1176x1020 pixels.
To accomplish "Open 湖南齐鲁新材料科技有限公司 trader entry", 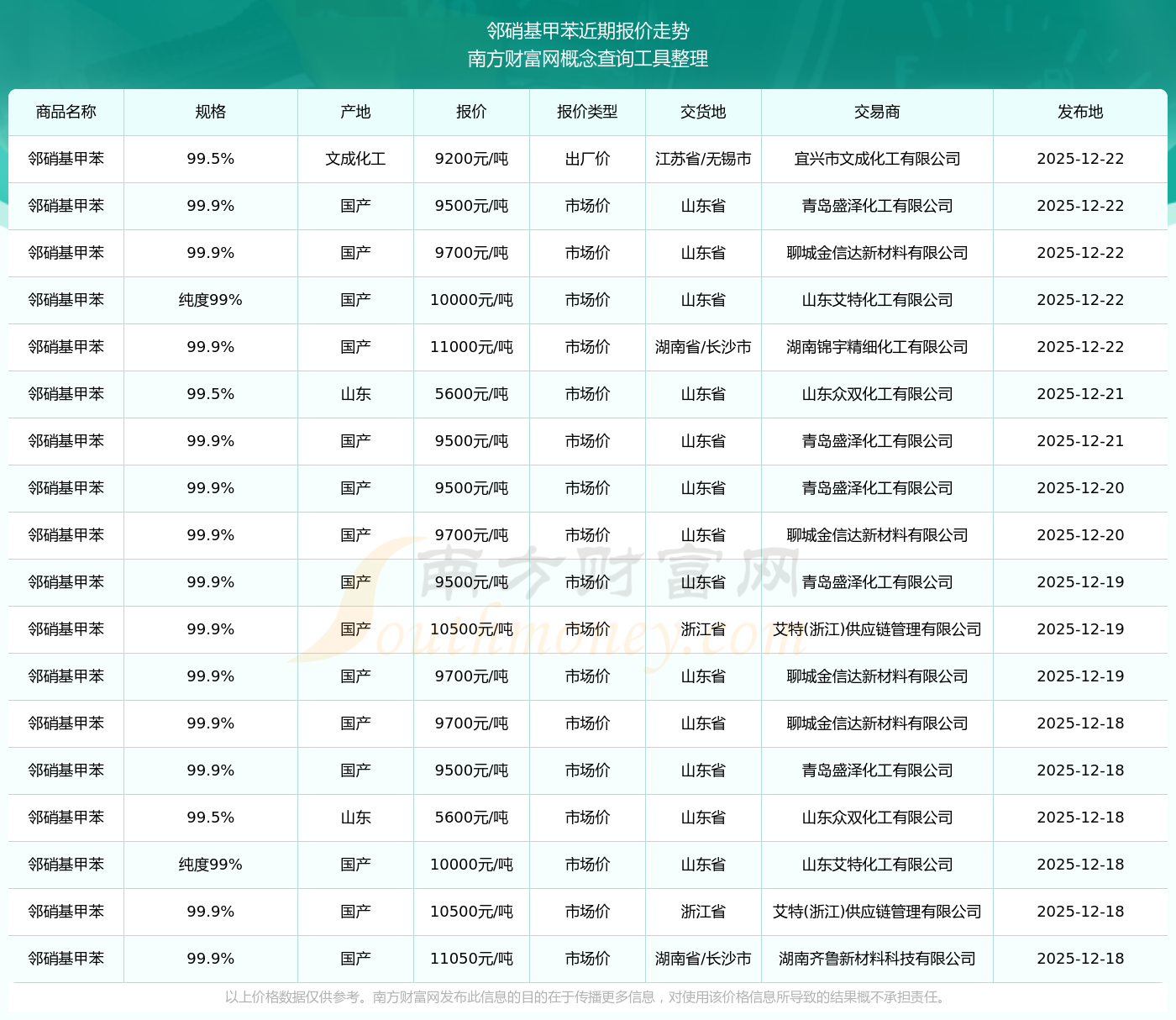I will click(x=877, y=959).
